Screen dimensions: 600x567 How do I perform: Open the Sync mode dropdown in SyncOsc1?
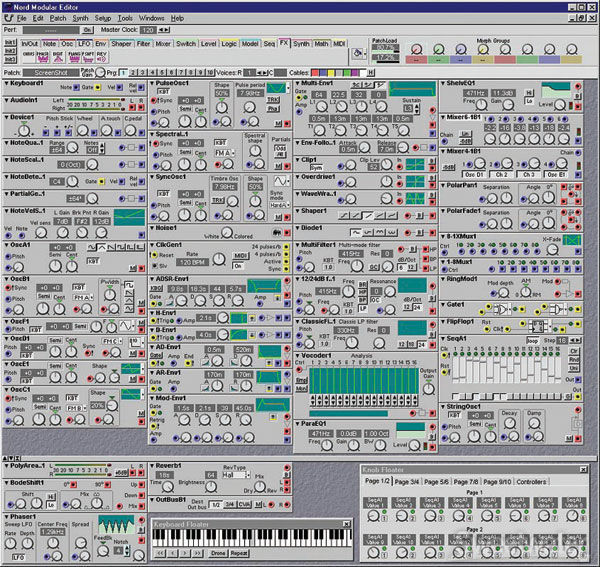280,205
